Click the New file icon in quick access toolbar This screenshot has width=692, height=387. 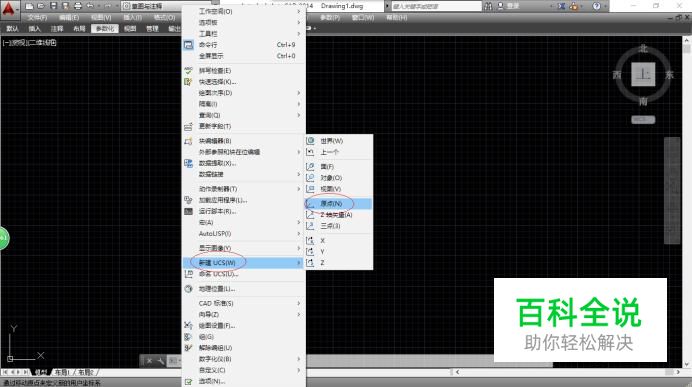click(x=29, y=6)
